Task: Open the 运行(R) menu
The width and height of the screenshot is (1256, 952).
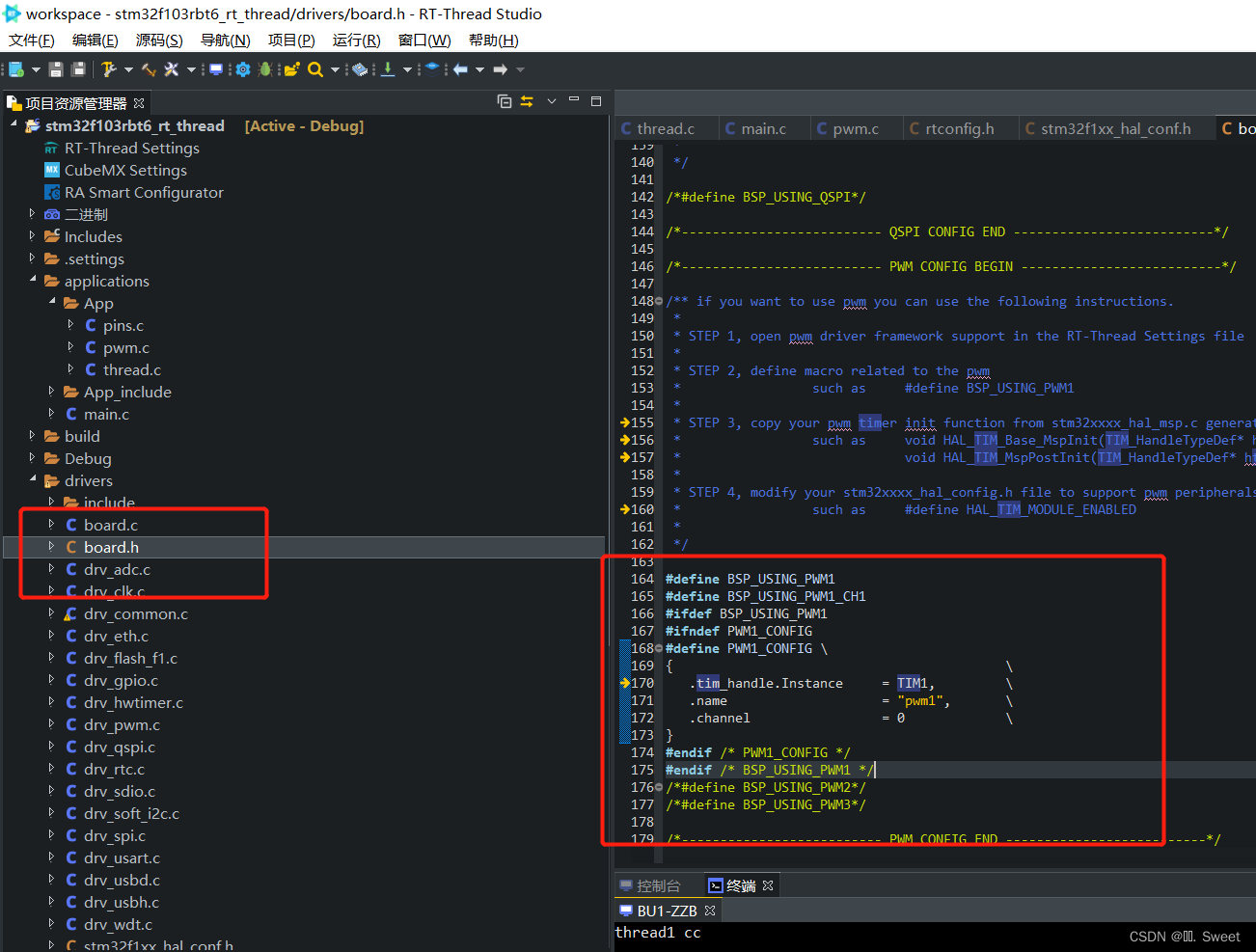Action: [x=355, y=40]
